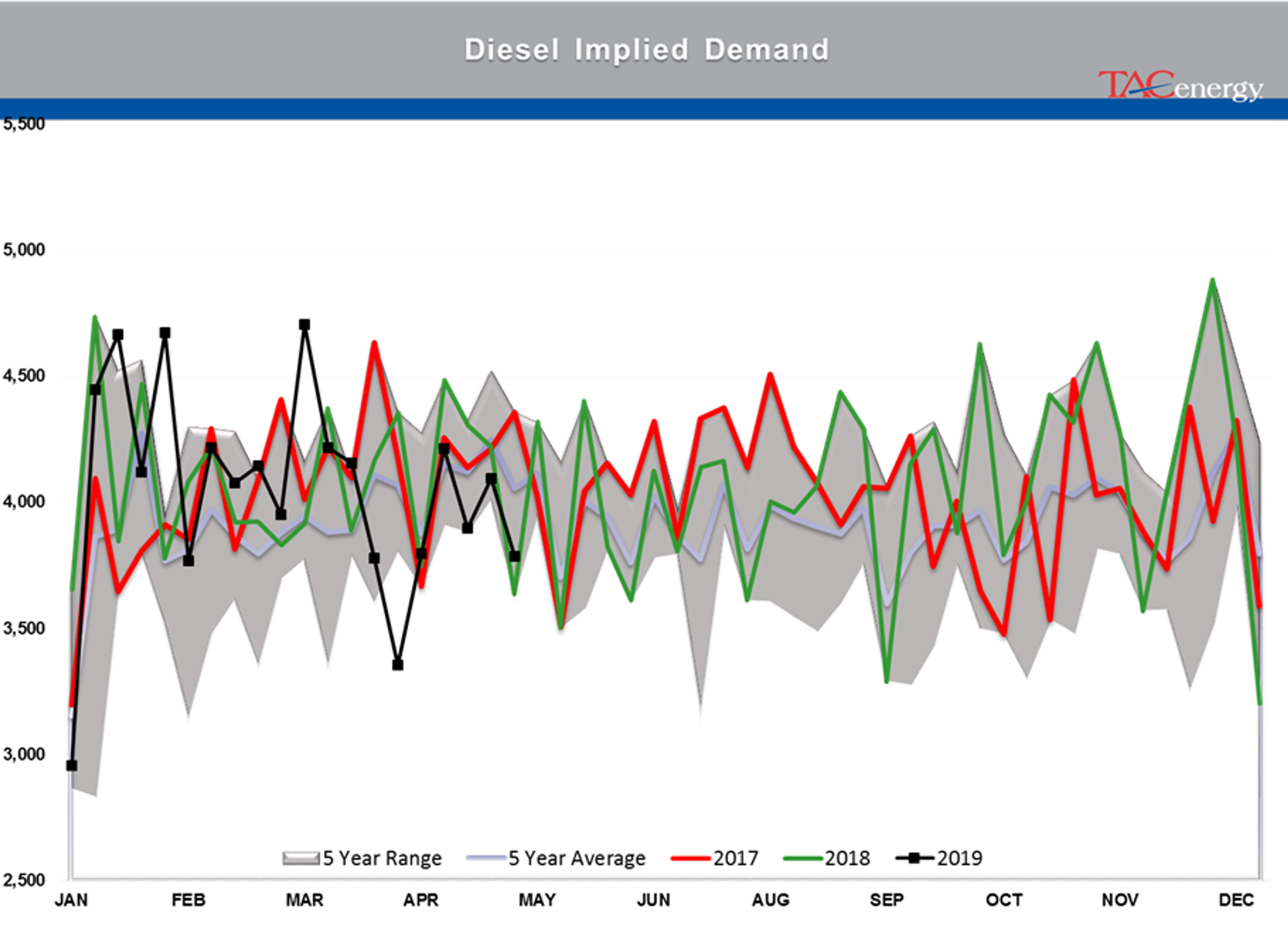
Task: Click the SEP x-axis label
Action: [x=887, y=900]
